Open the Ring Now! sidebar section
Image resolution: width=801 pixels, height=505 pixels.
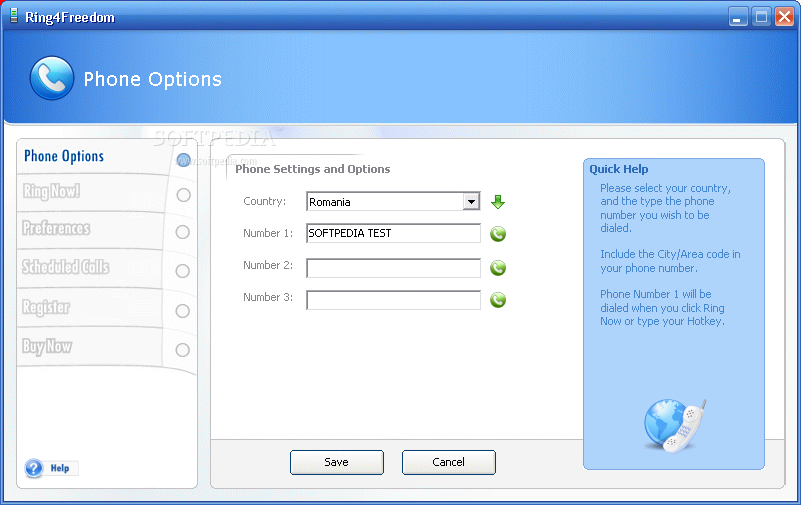pyautogui.click(x=51, y=191)
